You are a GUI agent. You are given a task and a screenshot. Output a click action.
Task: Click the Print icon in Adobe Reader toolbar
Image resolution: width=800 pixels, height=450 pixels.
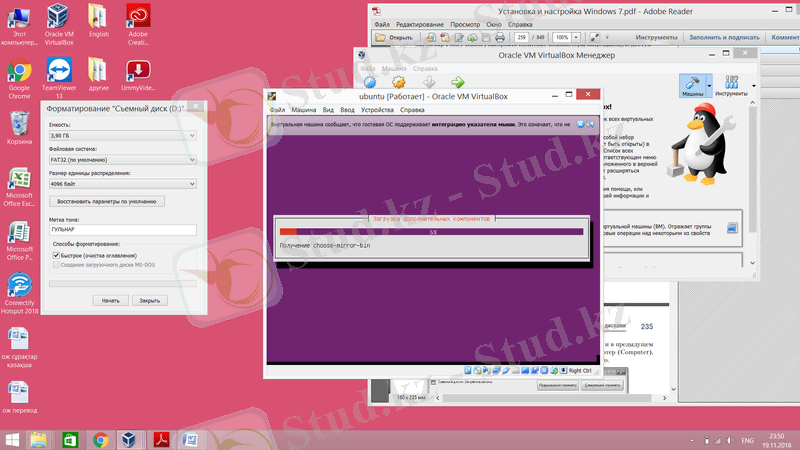click(x=500, y=37)
